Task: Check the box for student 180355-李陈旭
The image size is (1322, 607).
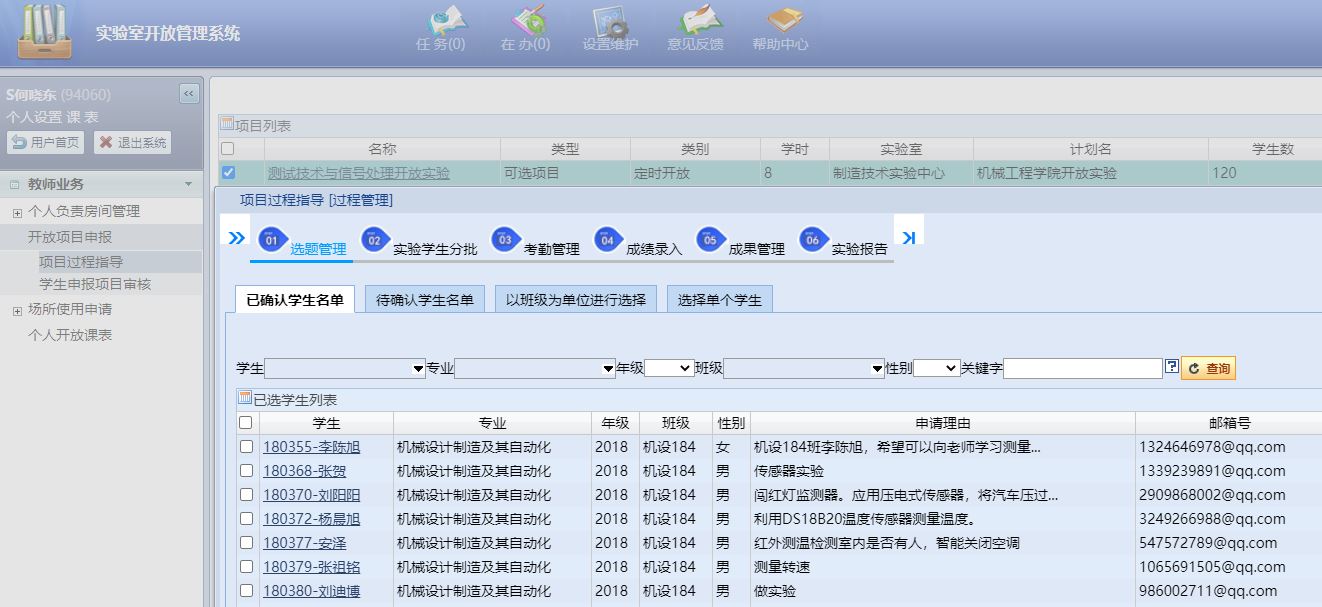Action: (x=246, y=447)
